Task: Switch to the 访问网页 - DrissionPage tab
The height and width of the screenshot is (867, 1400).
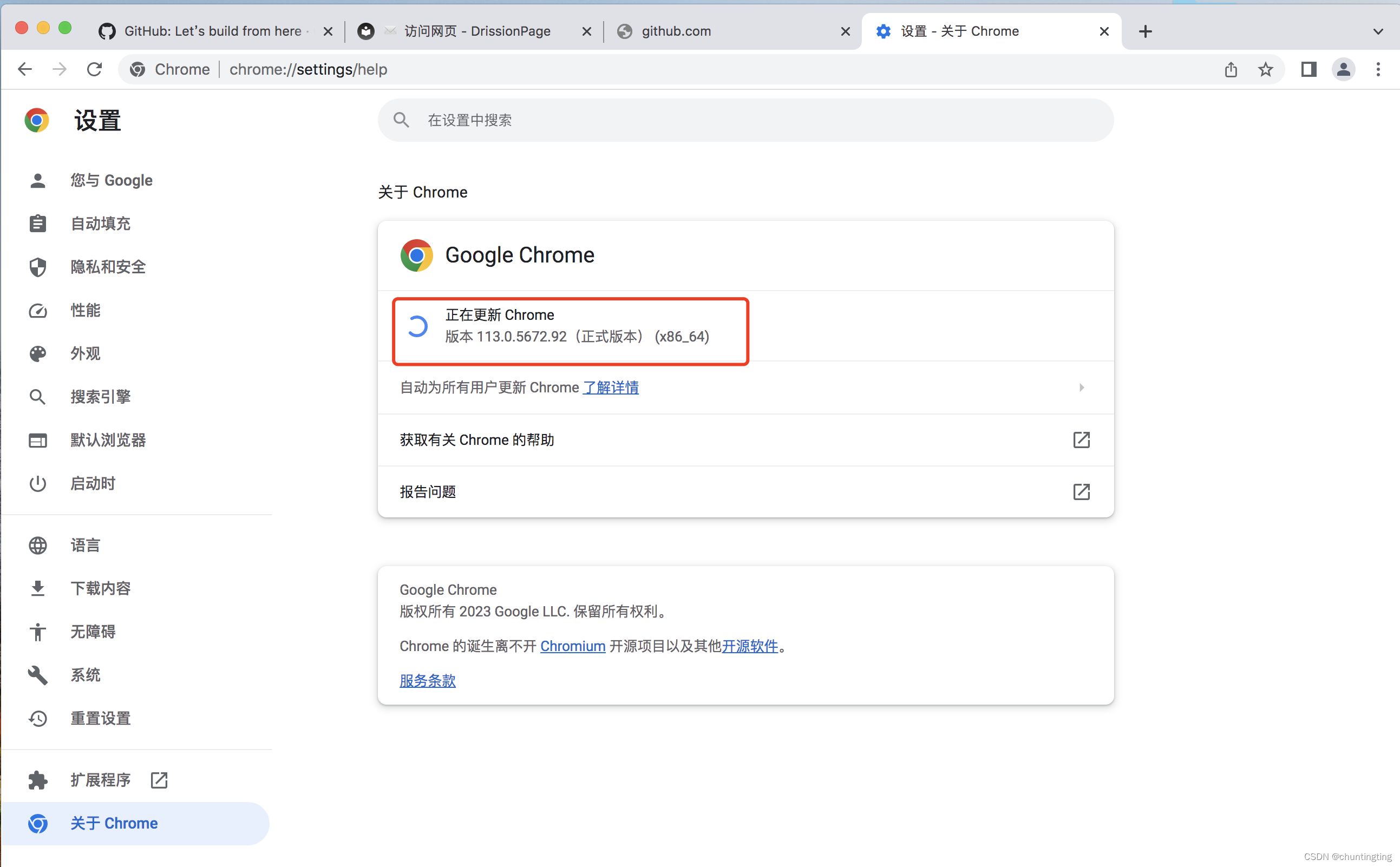Action: click(474, 31)
